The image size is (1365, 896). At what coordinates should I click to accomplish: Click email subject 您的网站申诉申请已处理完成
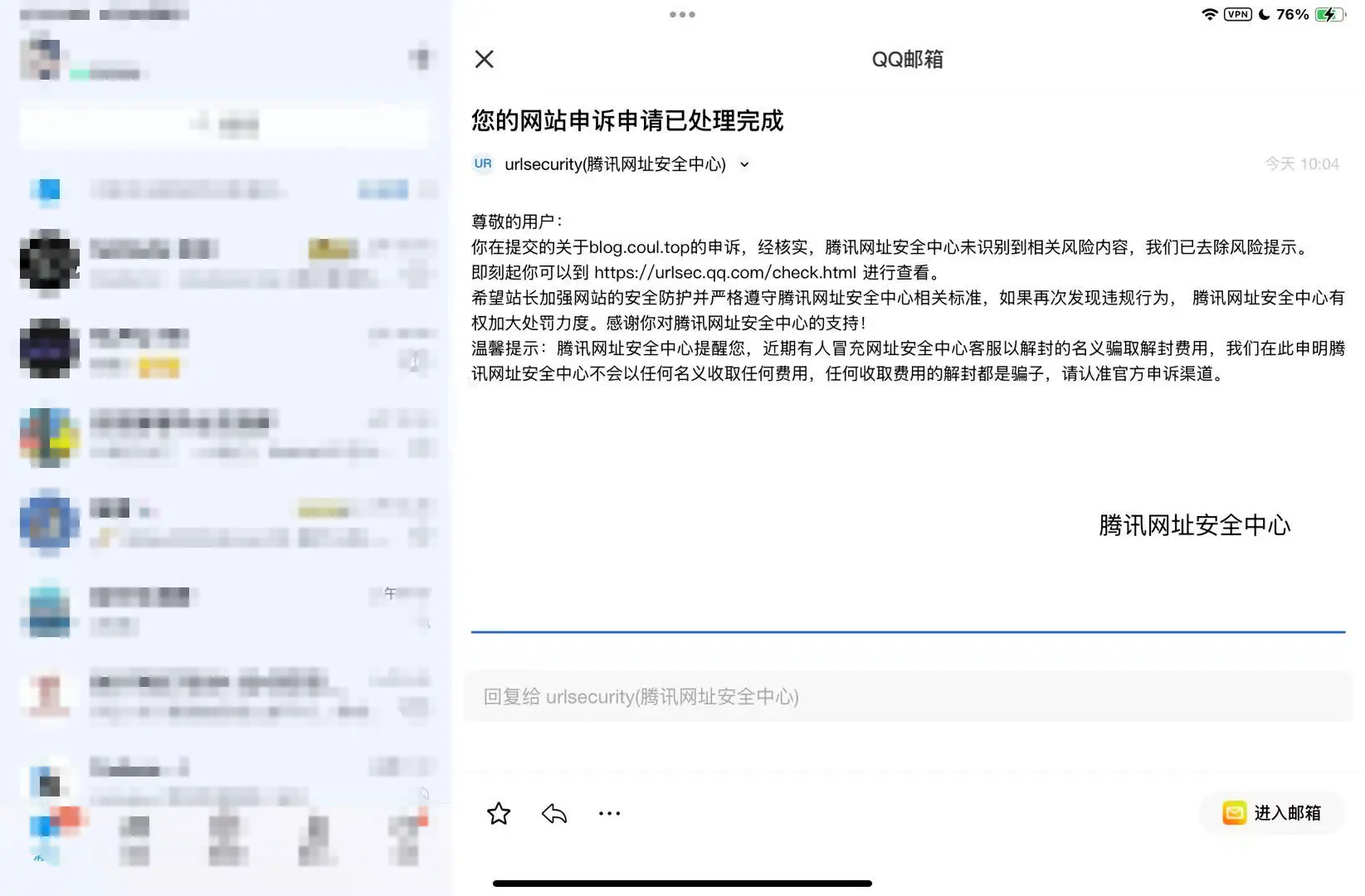[x=627, y=120]
